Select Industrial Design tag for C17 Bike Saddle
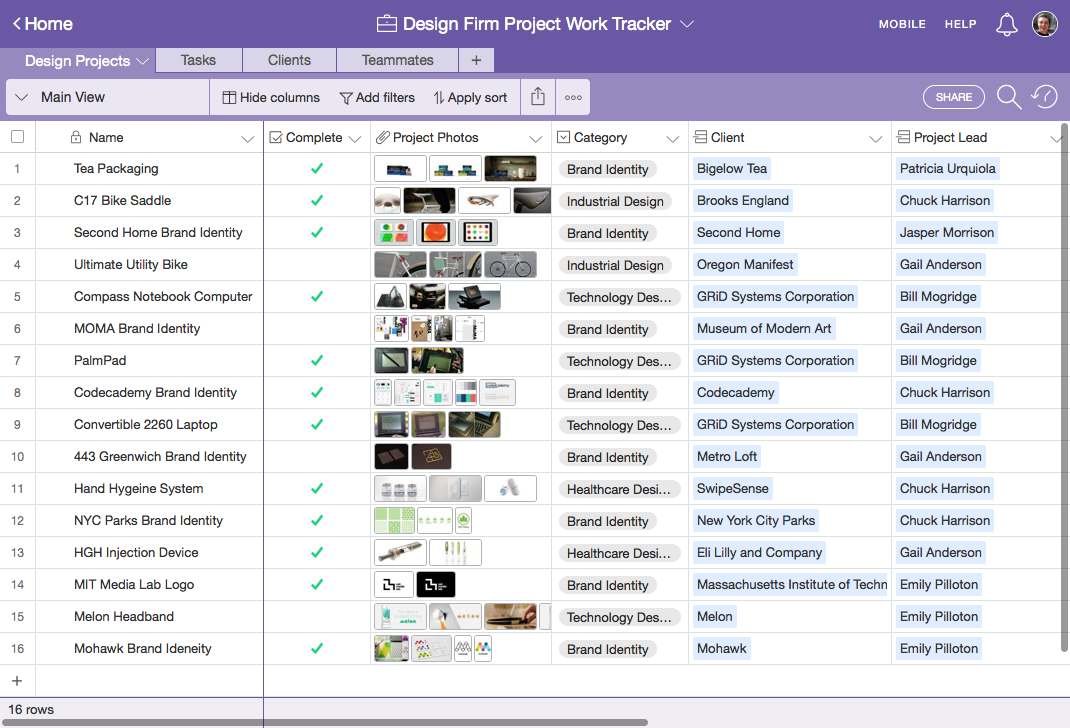 (615, 201)
